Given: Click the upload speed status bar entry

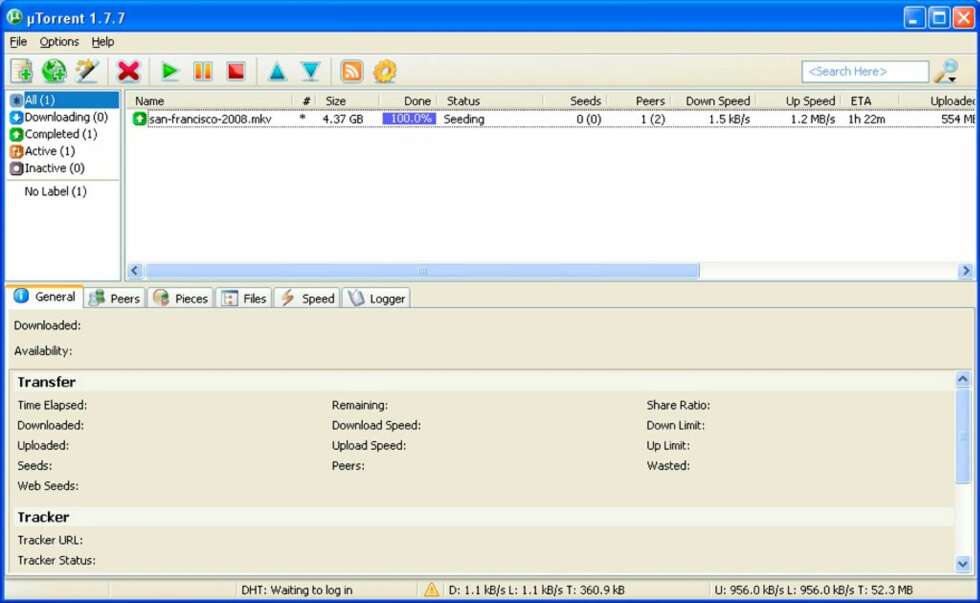Looking at the screenshot, I should tap(813, 590).
